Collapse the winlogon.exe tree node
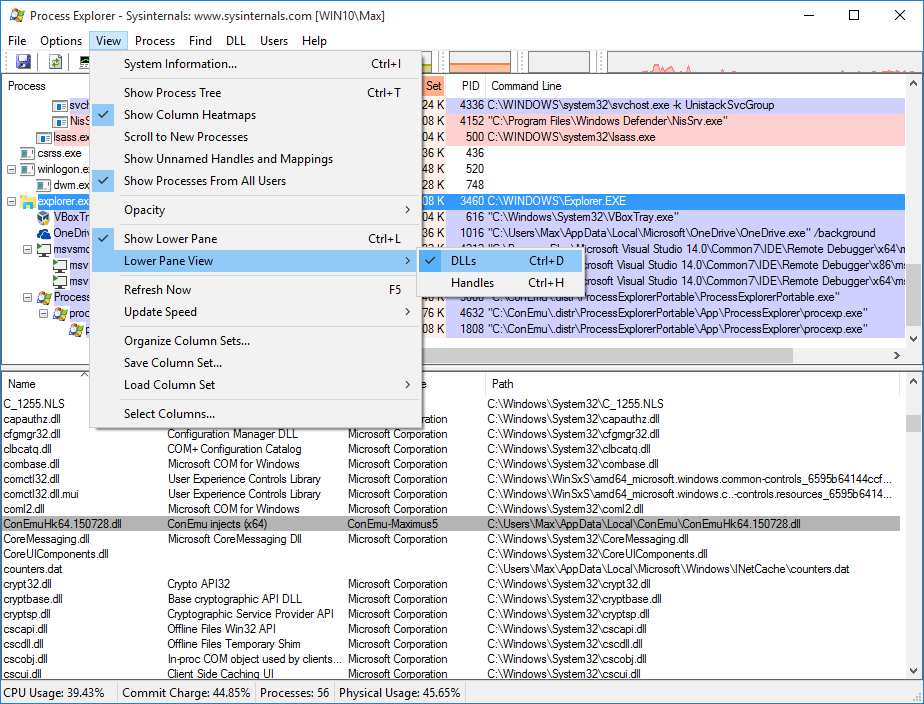924x704 pixels. (x=11, y=170)
